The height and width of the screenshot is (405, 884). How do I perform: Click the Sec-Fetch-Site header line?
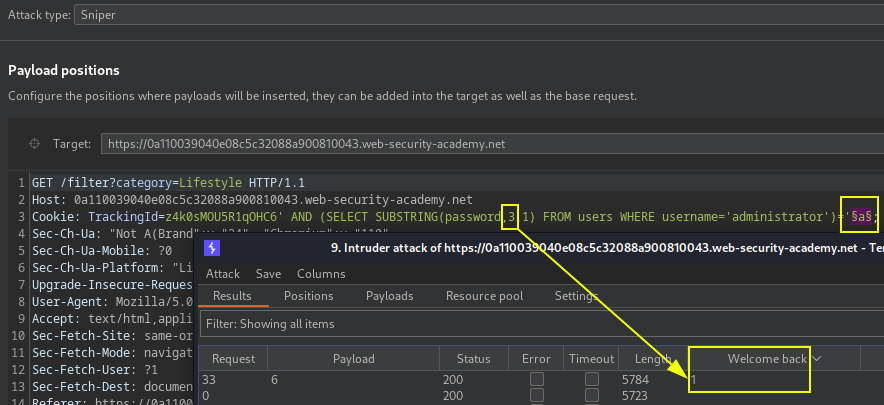pyautogui.click(x=113, y=336)
